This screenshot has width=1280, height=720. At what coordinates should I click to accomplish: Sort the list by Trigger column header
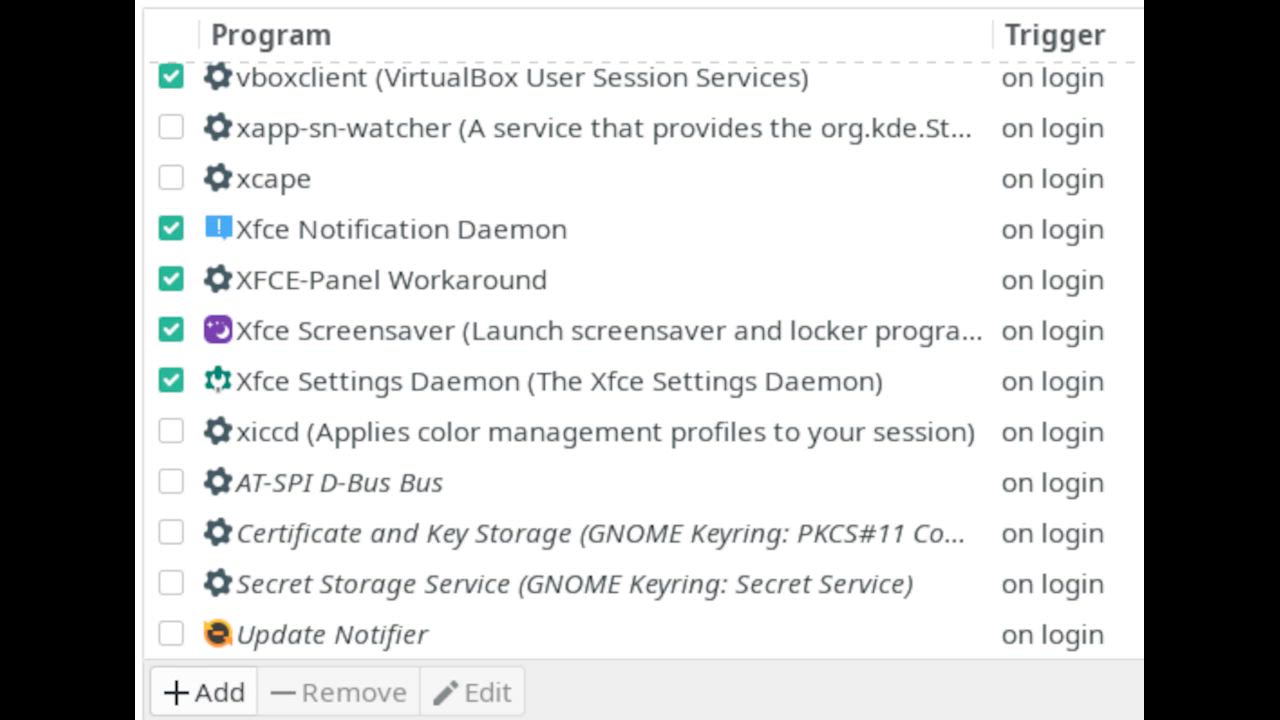coord(1054,35)
